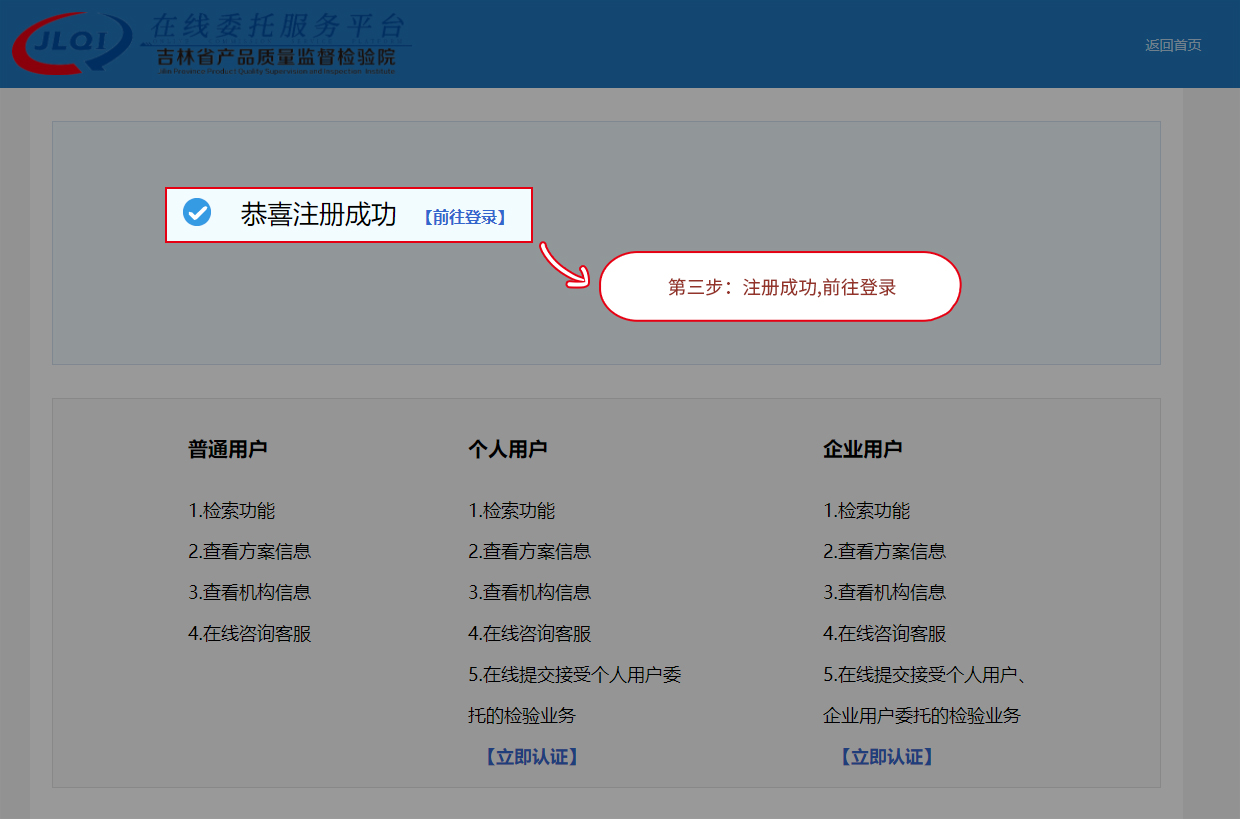Click the red curved arrow graphic
Image resolution: width=1240 pixels, height=819 pixels.
coord(564,266)
